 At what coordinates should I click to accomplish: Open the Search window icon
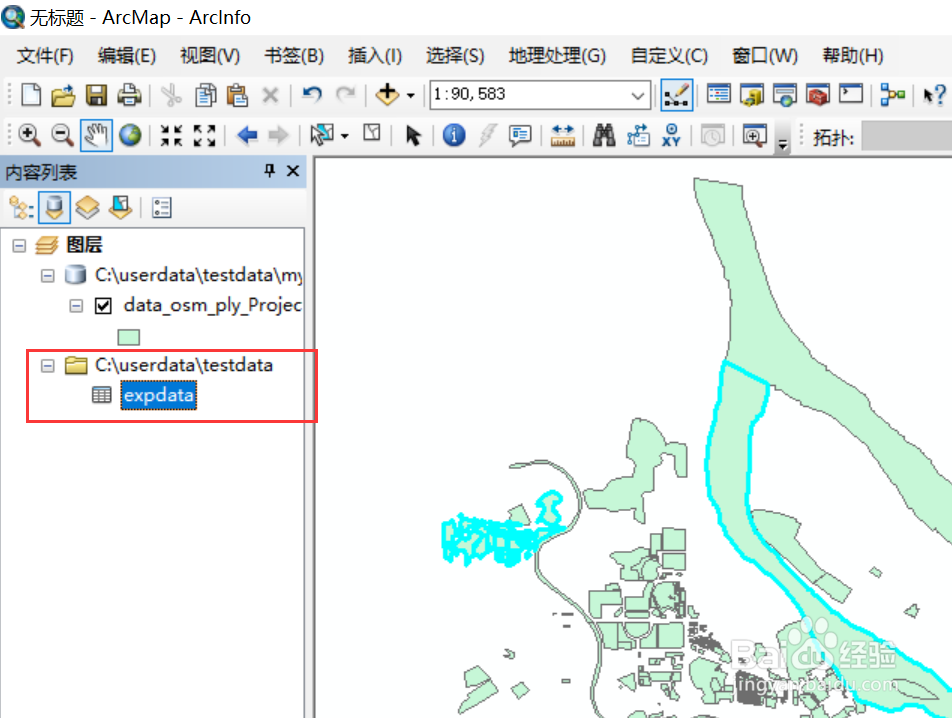click(784, 95)
